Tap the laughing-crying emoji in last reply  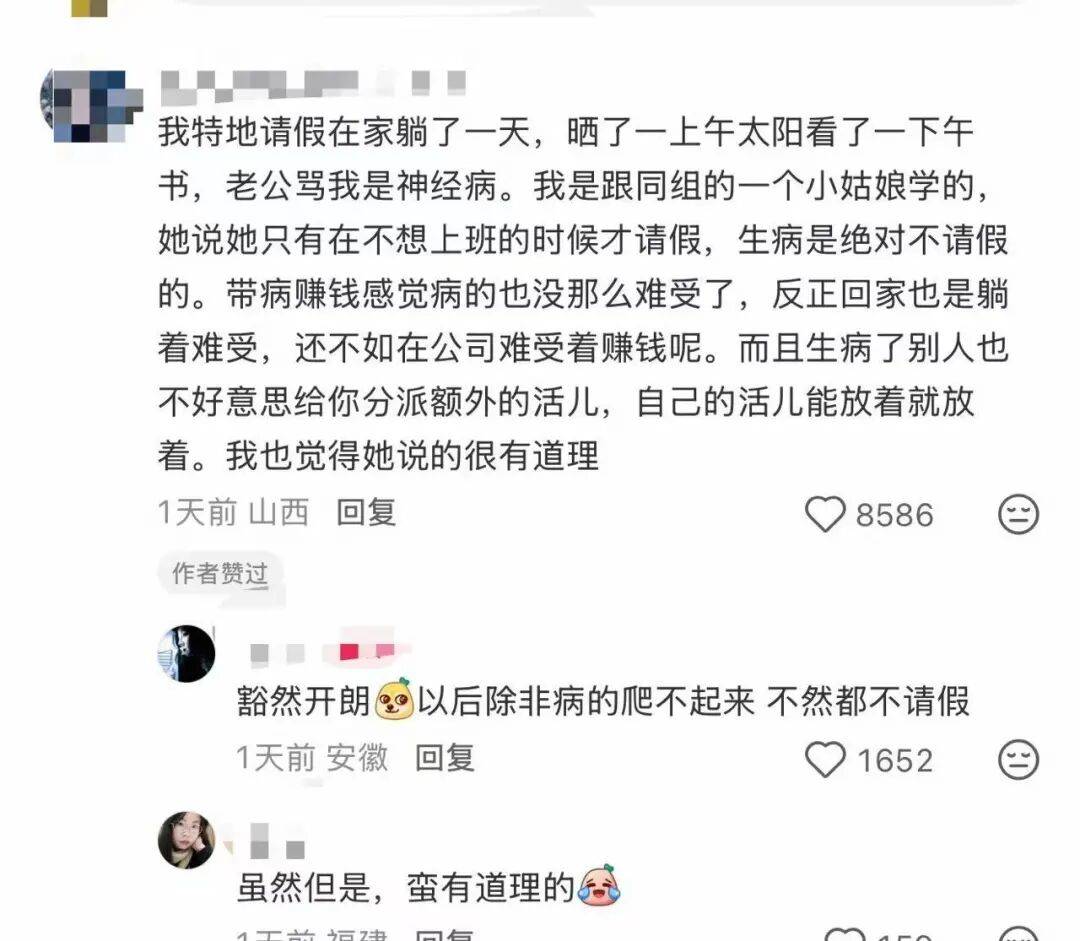[599, 885]
